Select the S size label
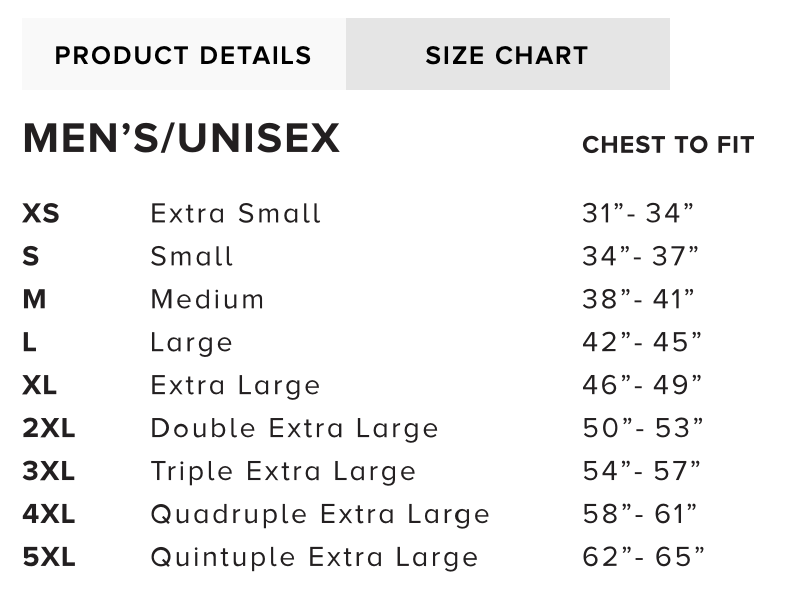 (x=31, y=256)
